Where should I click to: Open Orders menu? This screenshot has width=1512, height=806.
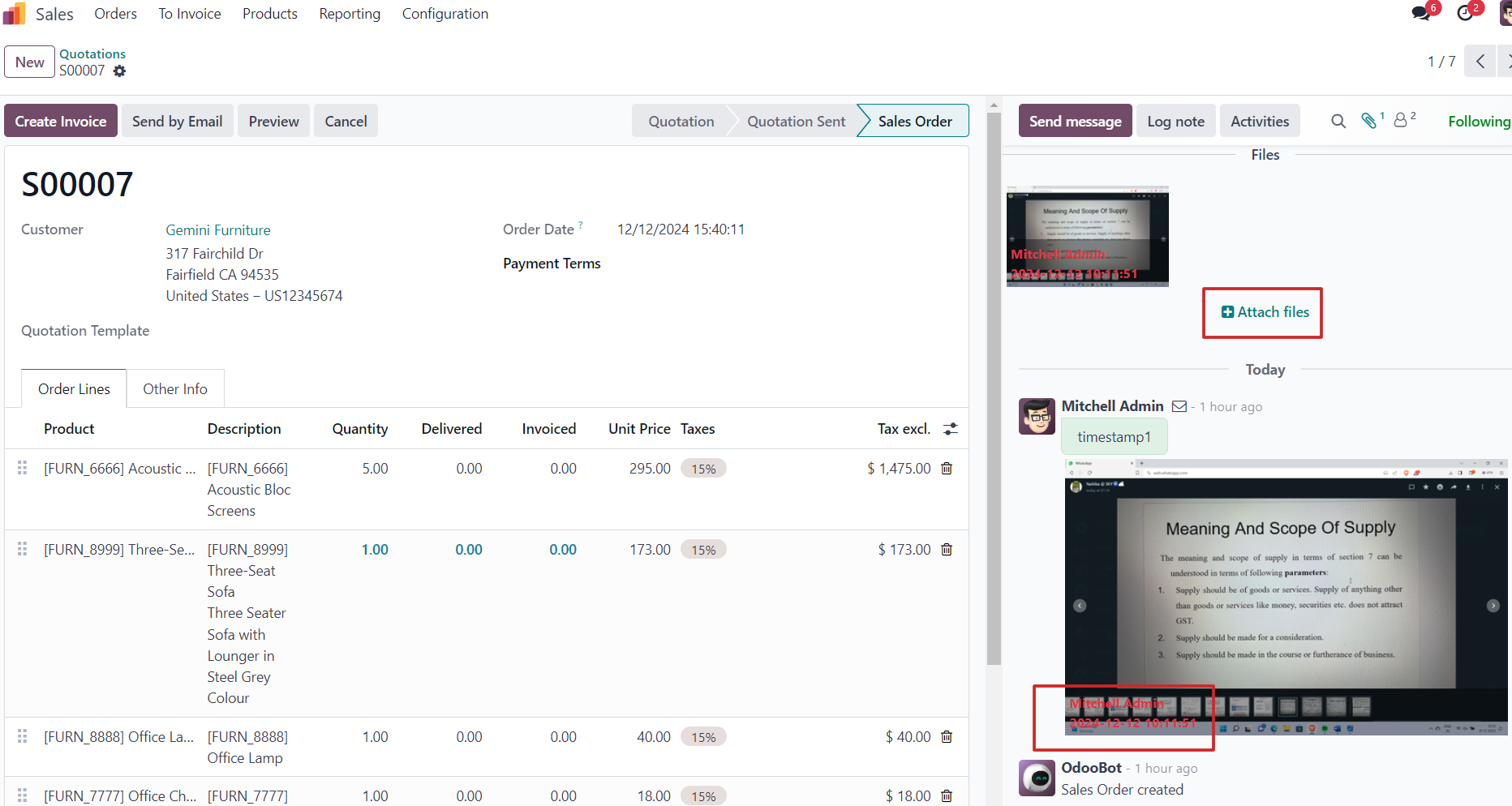115,14
